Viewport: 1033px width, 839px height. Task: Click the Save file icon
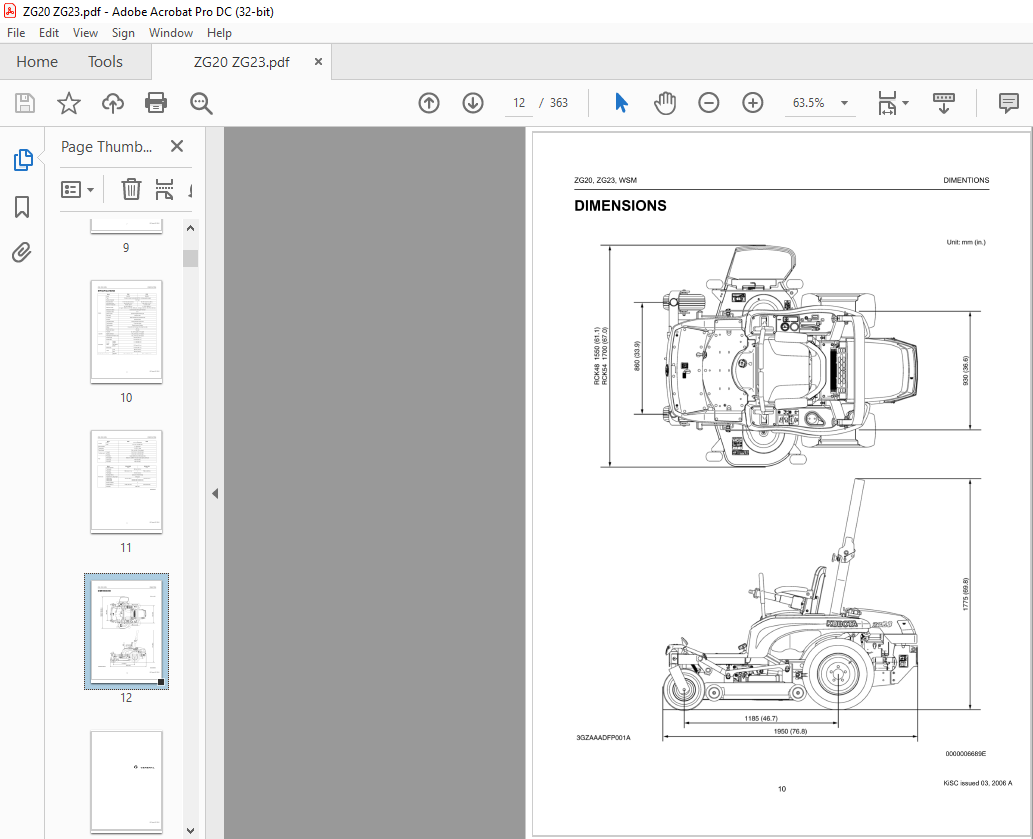tap(25, 103)
